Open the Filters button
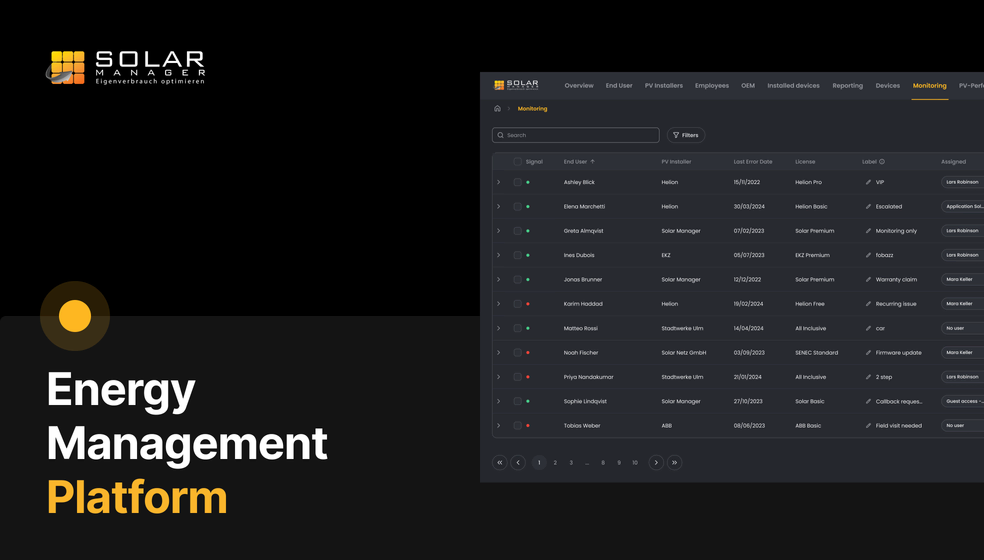984x560 pixels. 685,135
